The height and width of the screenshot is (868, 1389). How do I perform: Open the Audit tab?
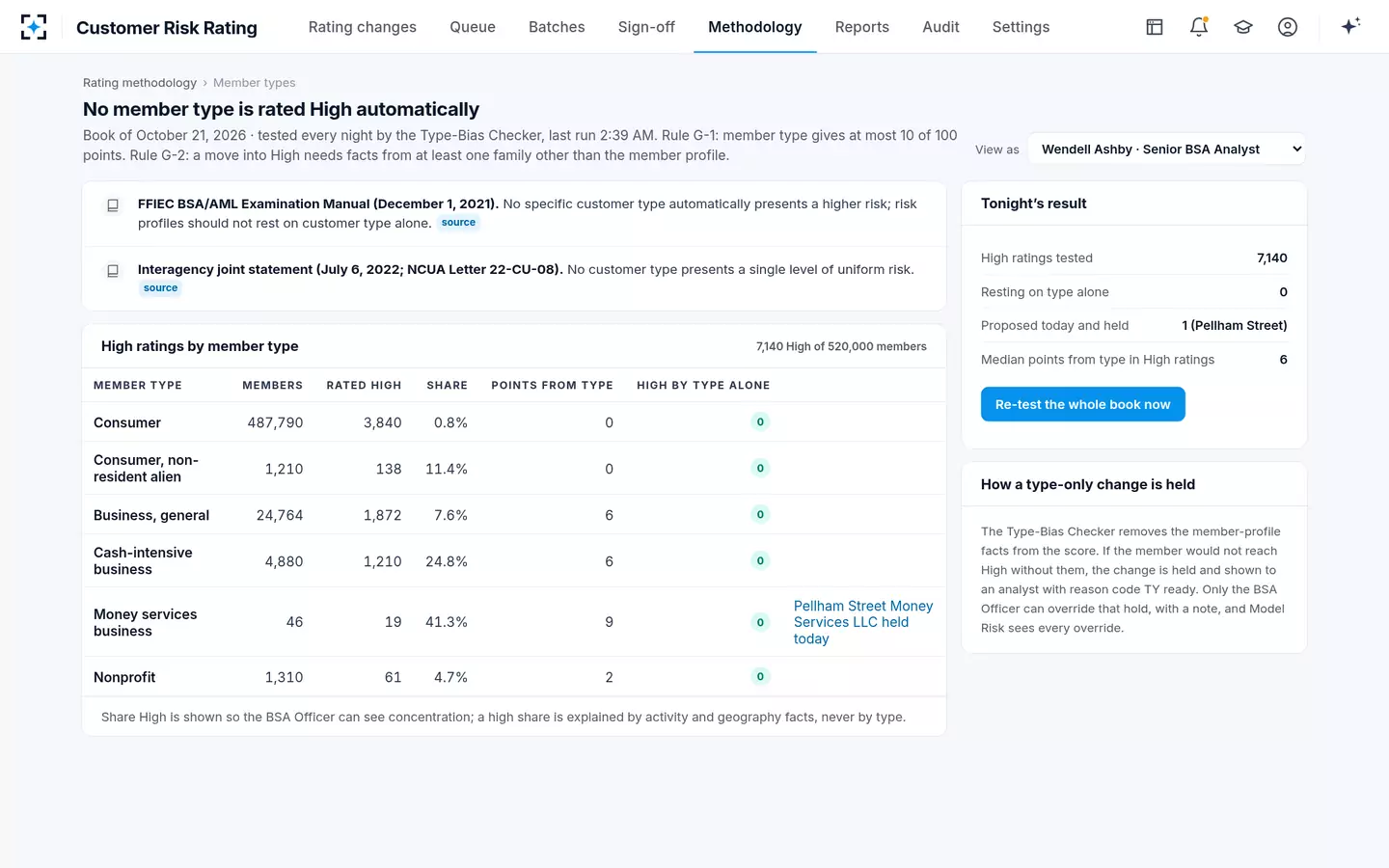940,27
